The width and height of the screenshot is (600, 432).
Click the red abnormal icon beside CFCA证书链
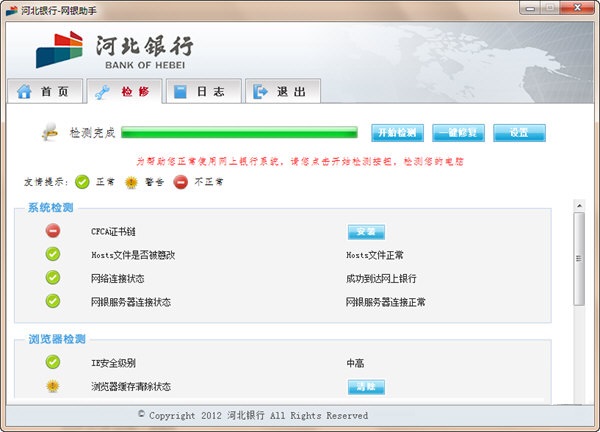53,231
